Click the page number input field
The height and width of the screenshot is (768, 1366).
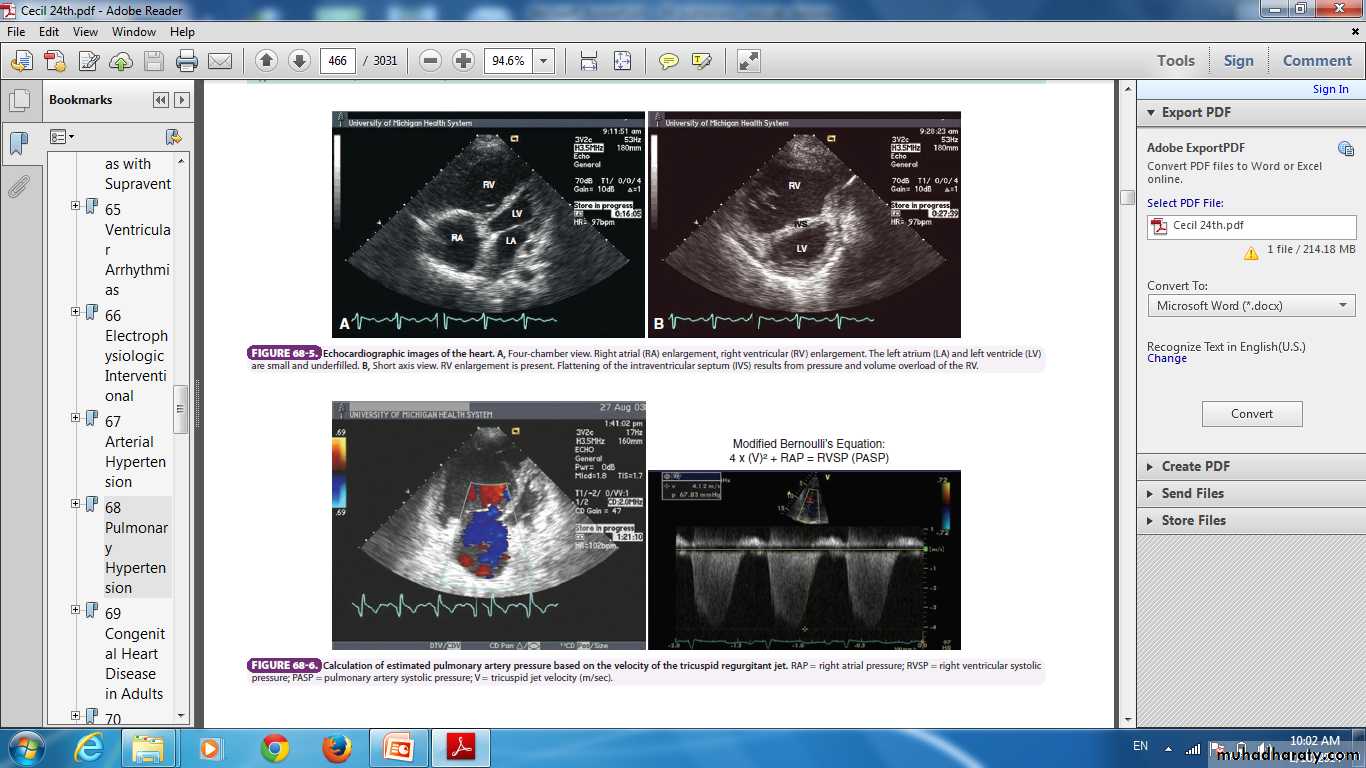pos(338,61)
